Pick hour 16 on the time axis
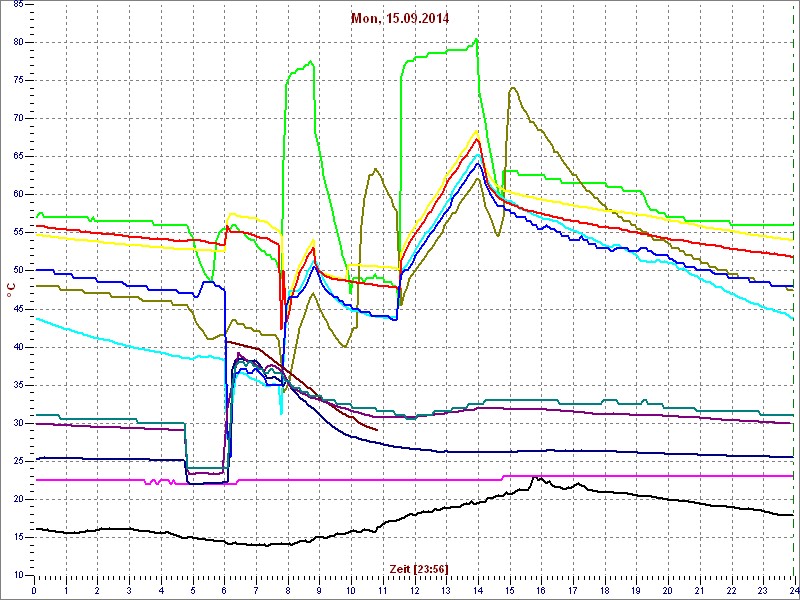 coord(541,590)
